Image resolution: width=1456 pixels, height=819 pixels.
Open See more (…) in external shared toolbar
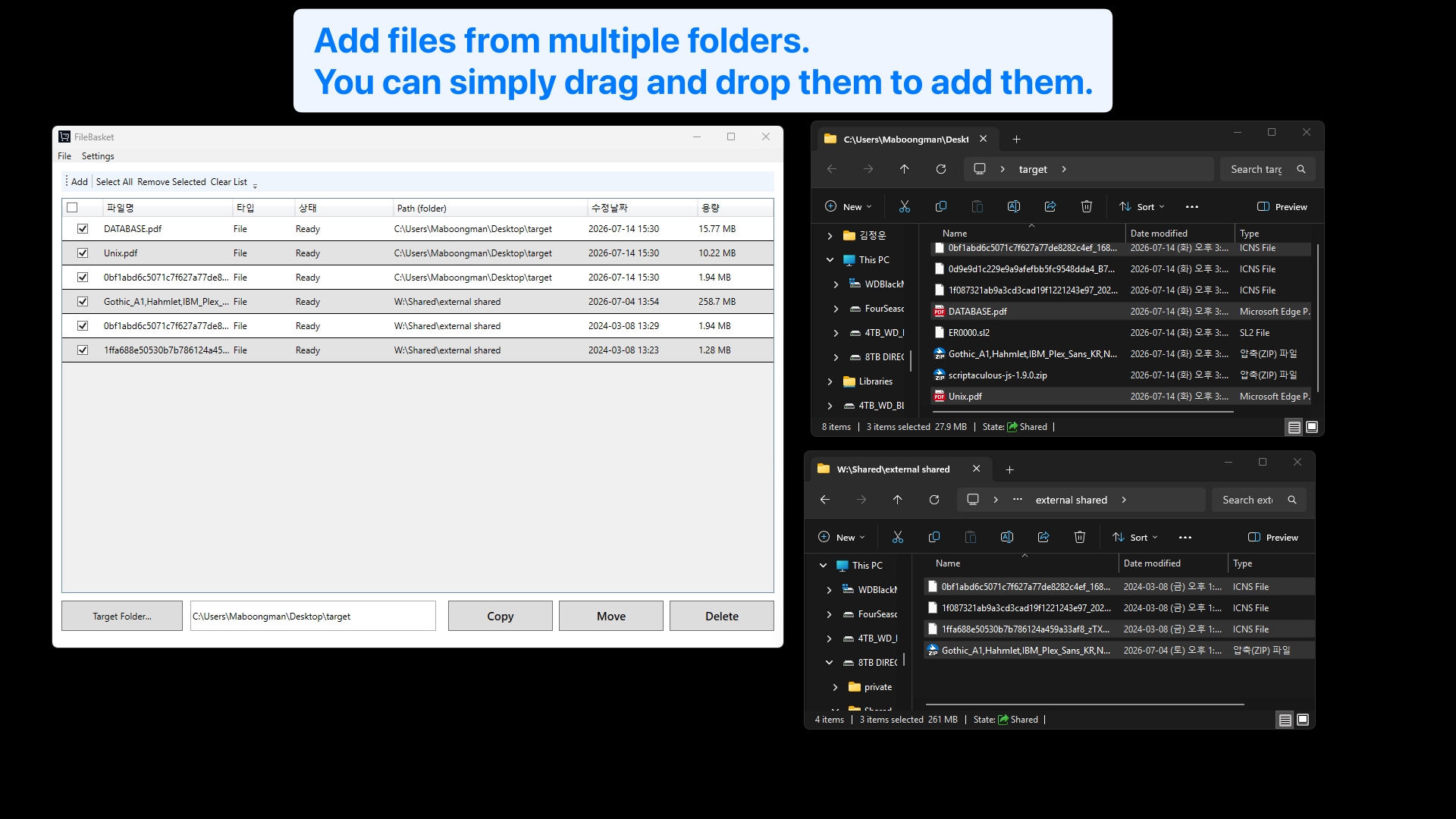tap(1185, 537)
